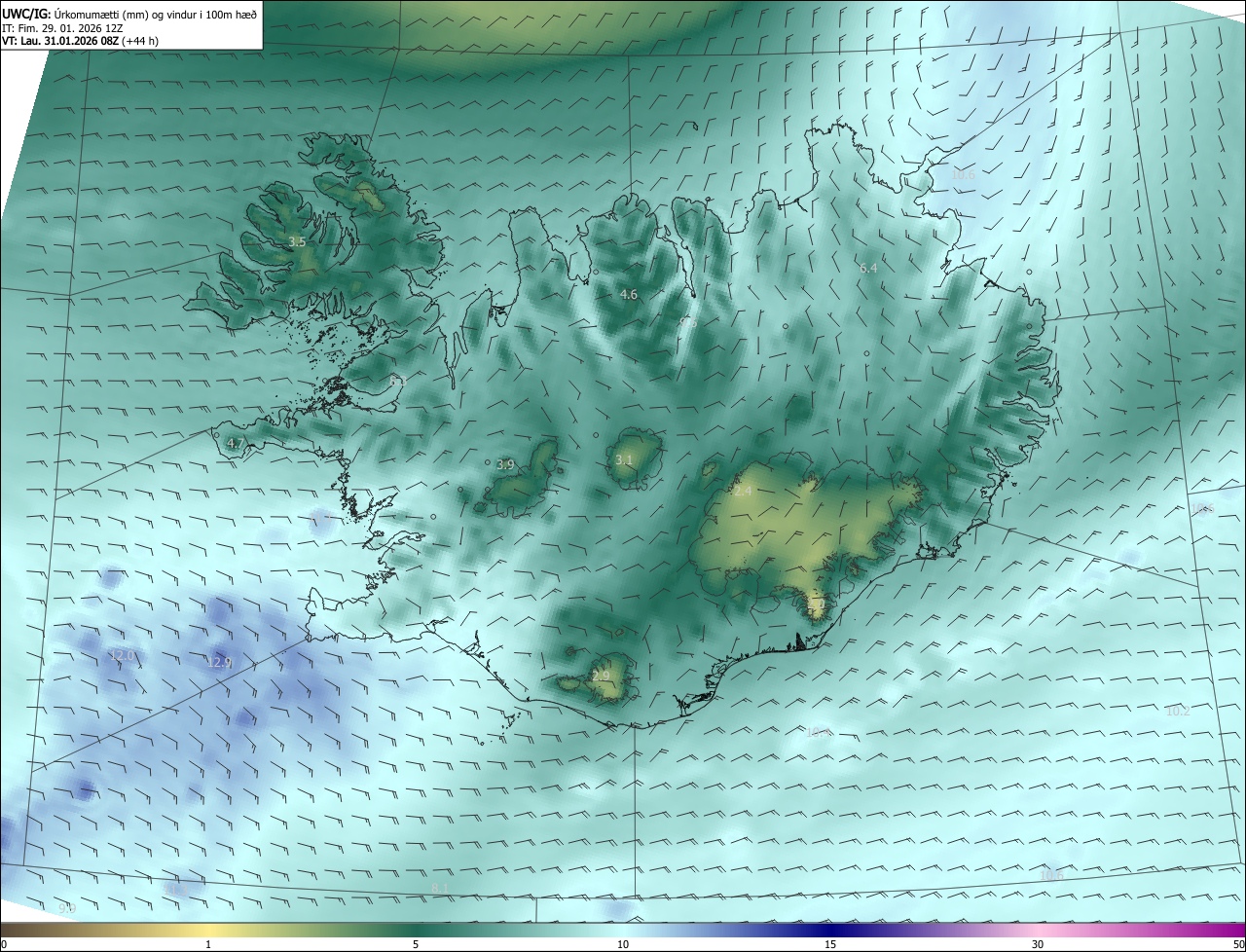Click the 15 label on the color scale
Viewport: 1246px width, 952px height.
coord(830,944)
